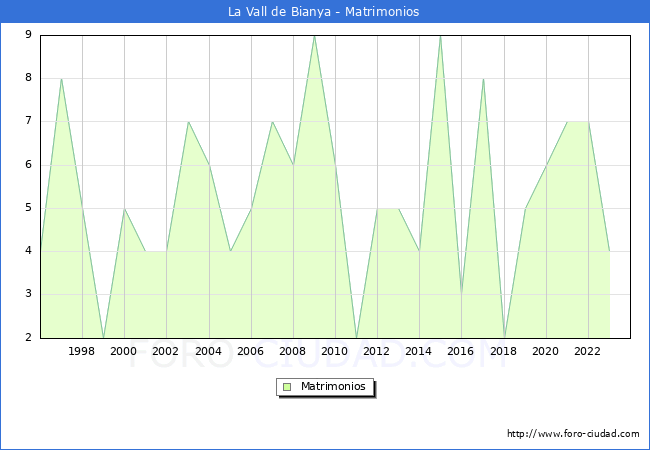The height and width of the screenshot is (450, 650).
Task: Select the 2006 x-axis label
Action: coord(250,351)
